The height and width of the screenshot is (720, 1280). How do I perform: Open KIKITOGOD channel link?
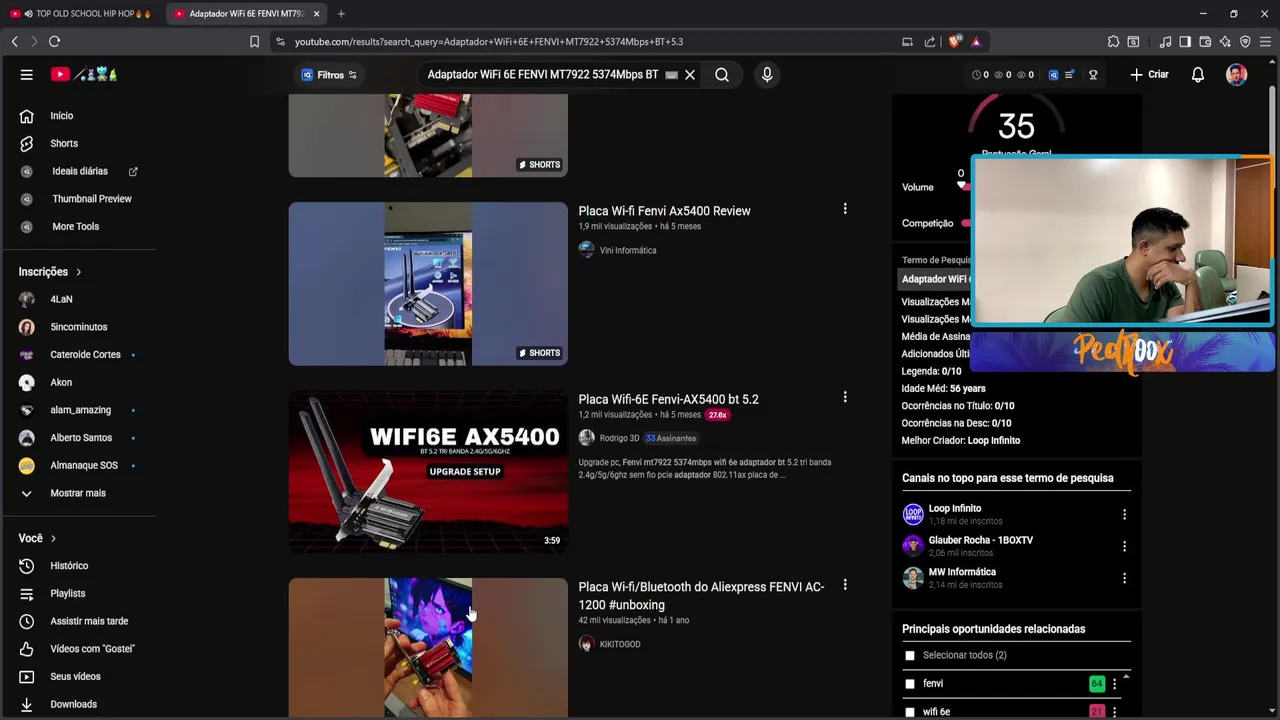coord(620,645)
